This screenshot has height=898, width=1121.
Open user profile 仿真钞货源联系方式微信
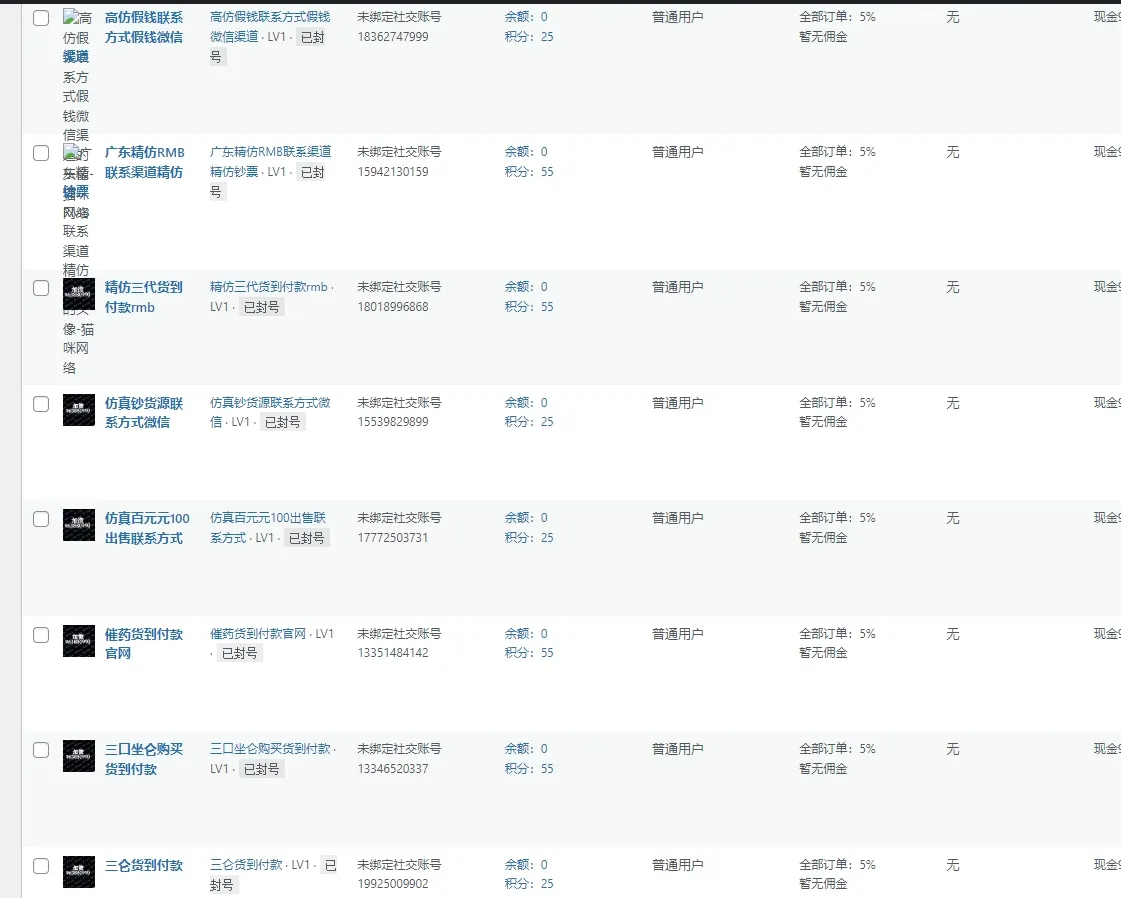click(x=144, y=413)
